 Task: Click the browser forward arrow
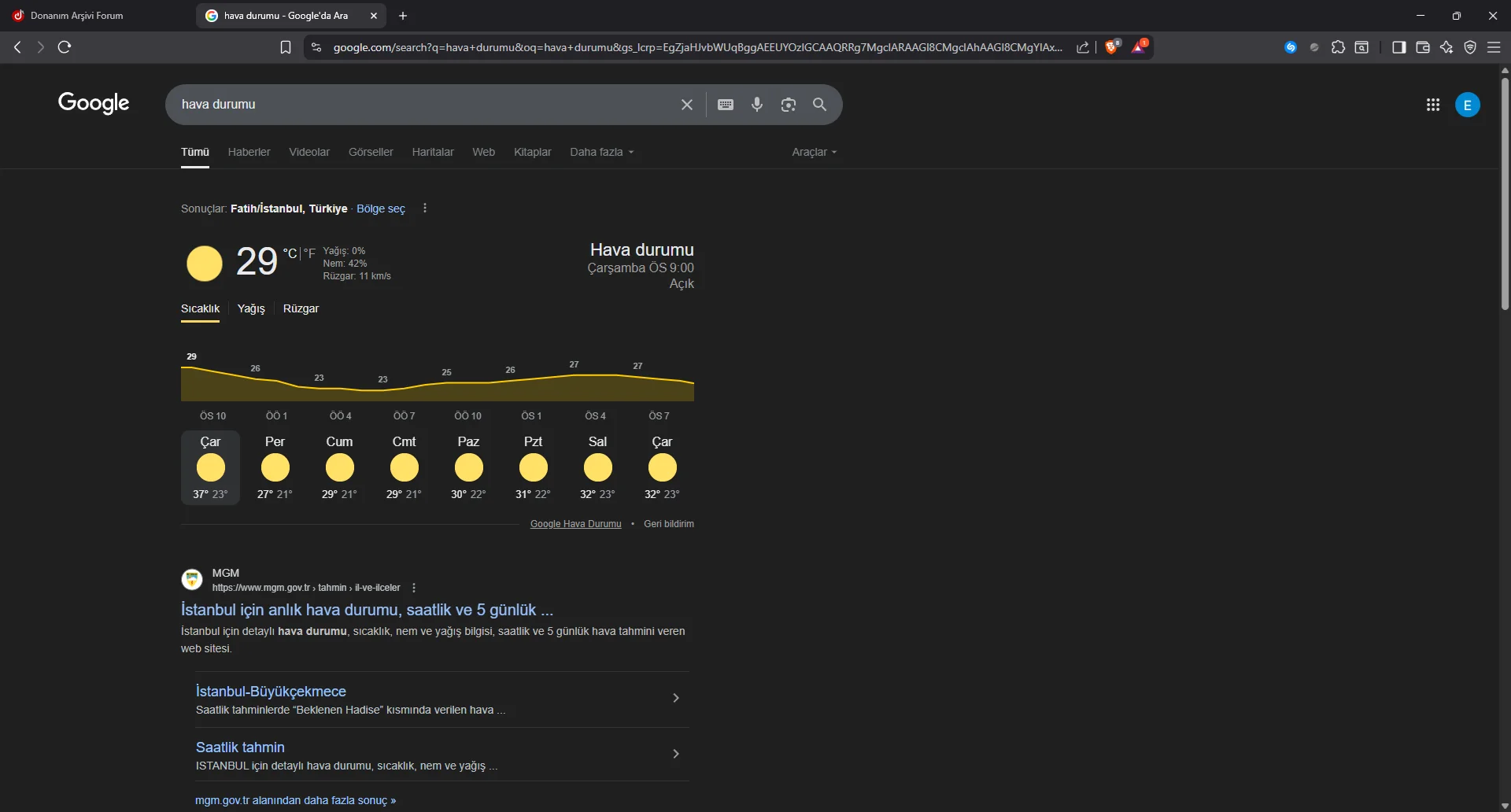click(x=40, y=47)
